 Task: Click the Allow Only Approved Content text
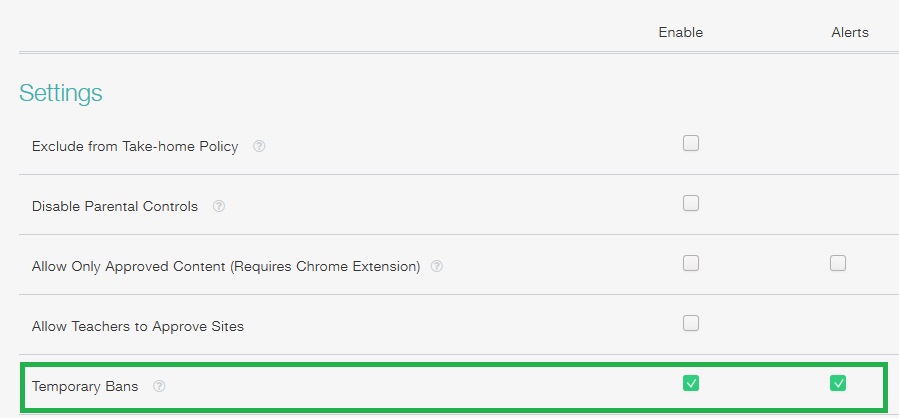click(129, 267)
